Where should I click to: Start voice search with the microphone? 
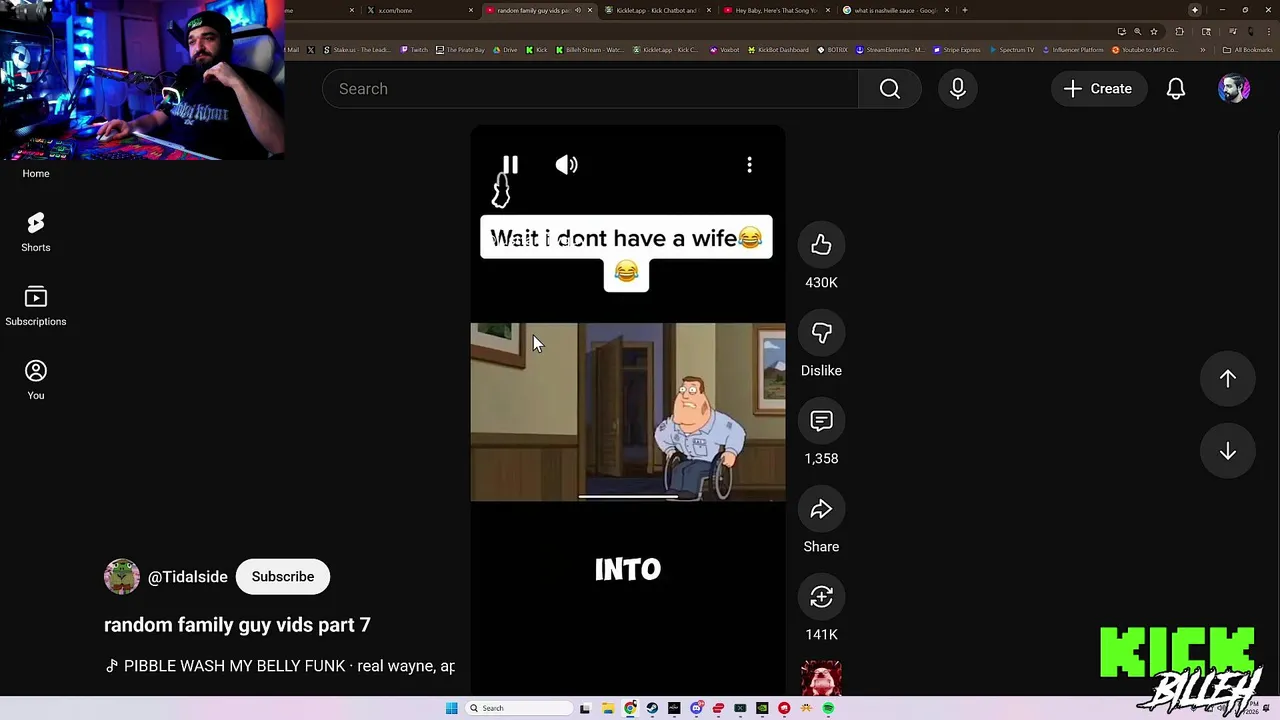957,89
